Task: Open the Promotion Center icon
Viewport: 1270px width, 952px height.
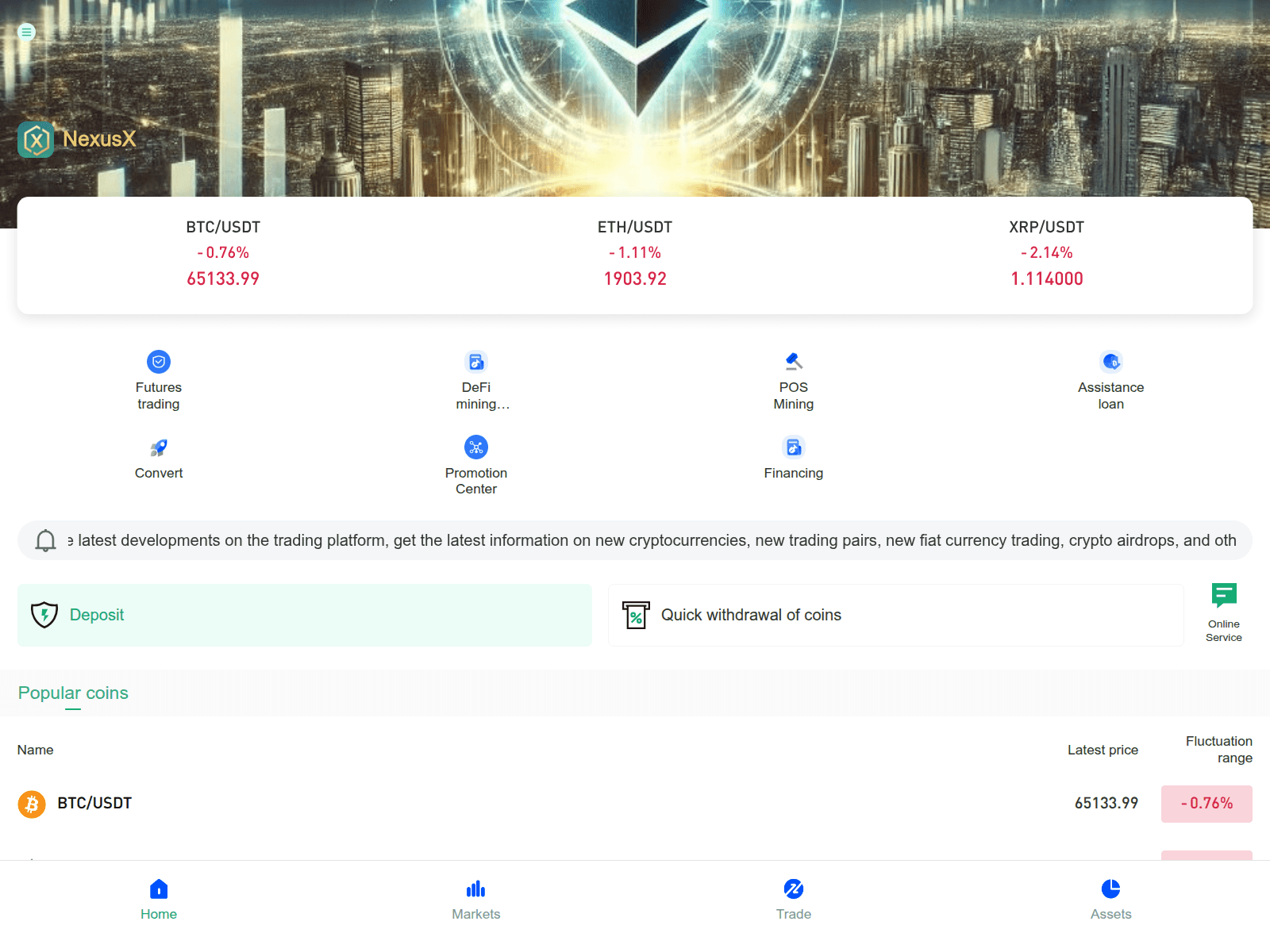Action: pos(476,447)
